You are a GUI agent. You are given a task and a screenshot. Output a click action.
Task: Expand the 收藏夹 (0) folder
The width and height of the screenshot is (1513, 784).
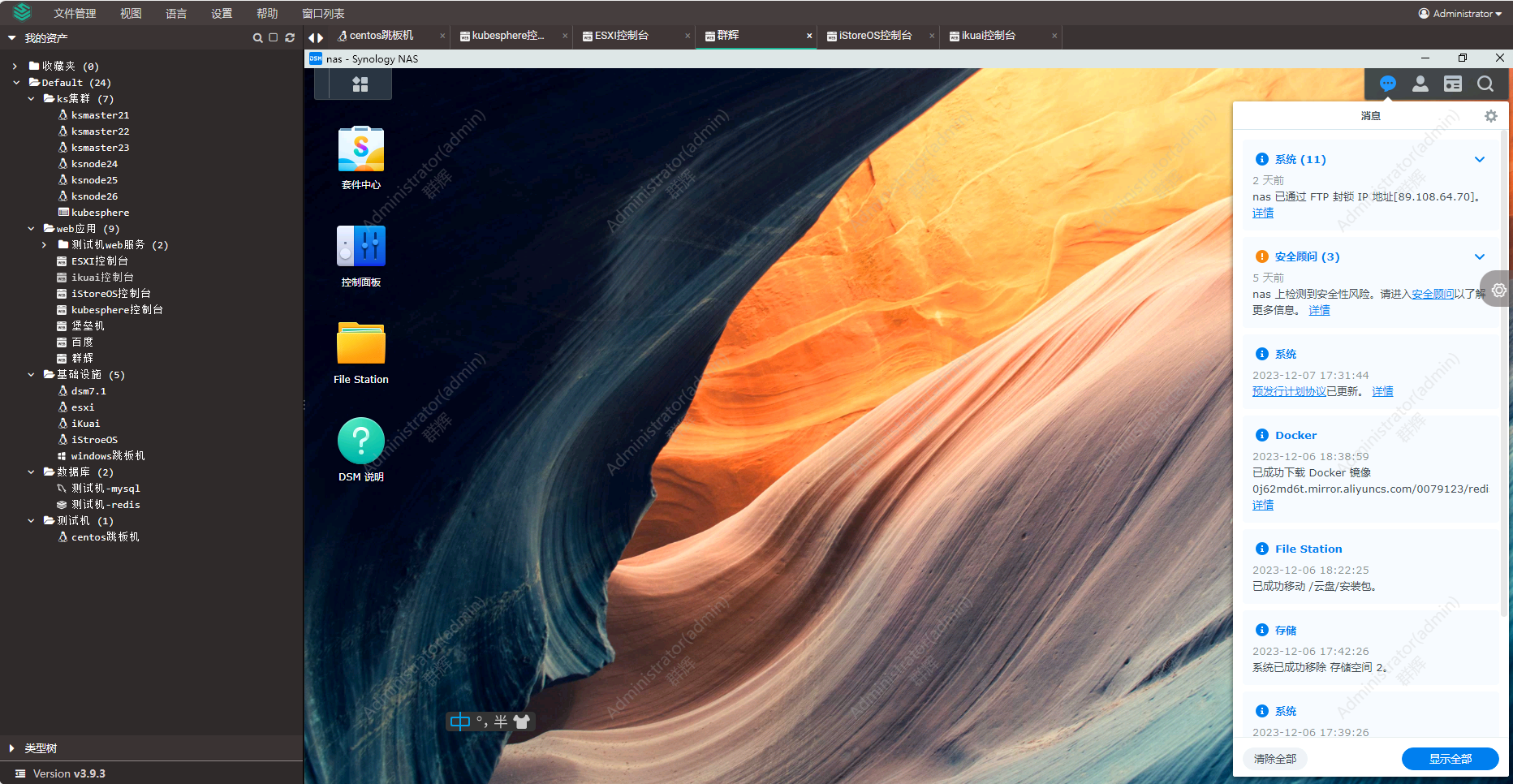(x=15, y=67)
